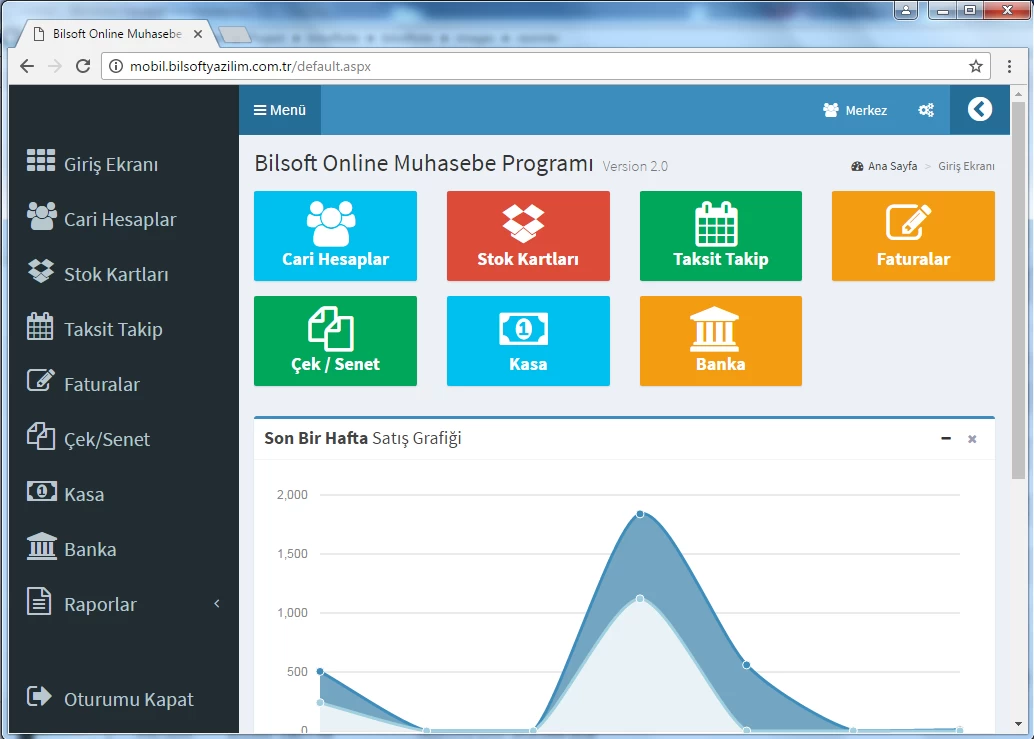Open the Merkez branch selector
Image resolution: width=1034 pixels, height=739 pixels.
pos(855,110)
